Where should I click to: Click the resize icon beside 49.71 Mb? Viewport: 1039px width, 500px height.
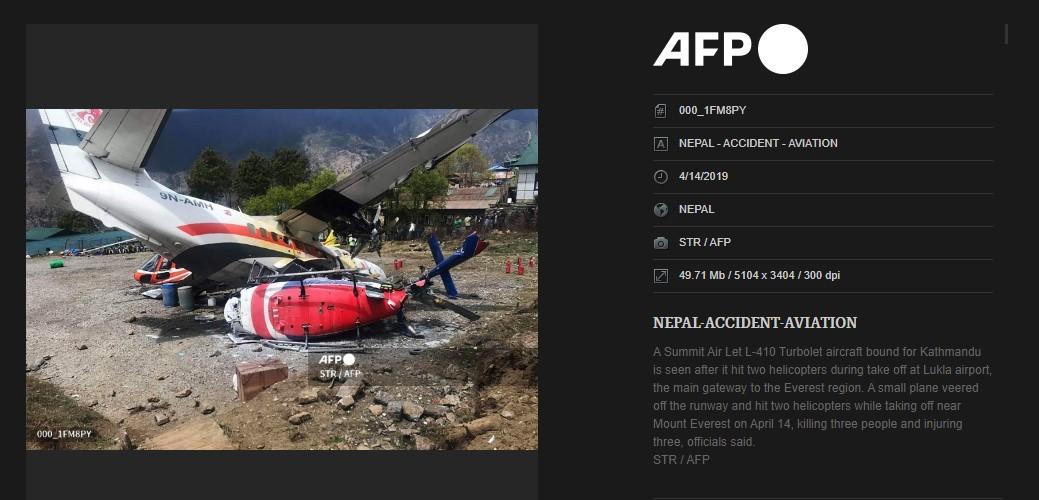[x=660, y=275]
